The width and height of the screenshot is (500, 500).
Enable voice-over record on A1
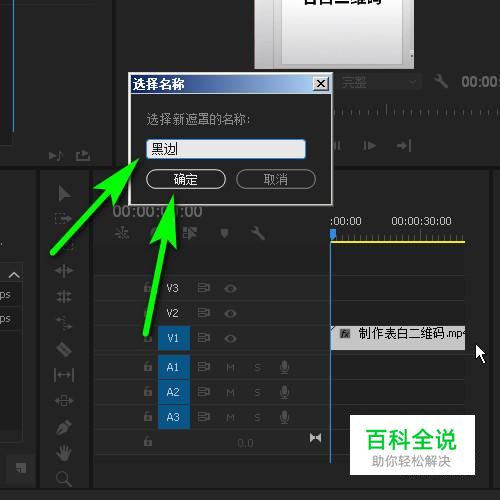click(284, 367)
